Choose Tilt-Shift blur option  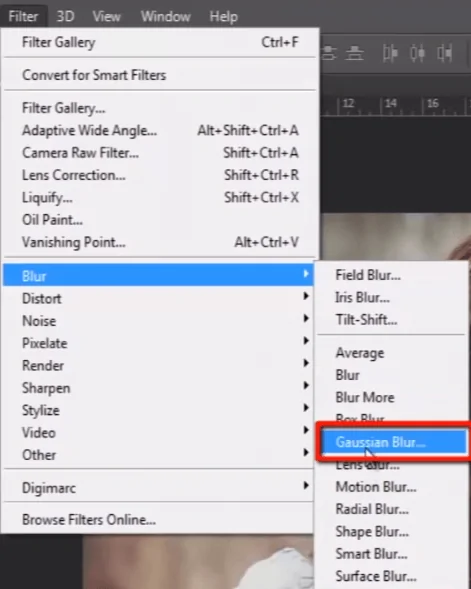[392, 320]
